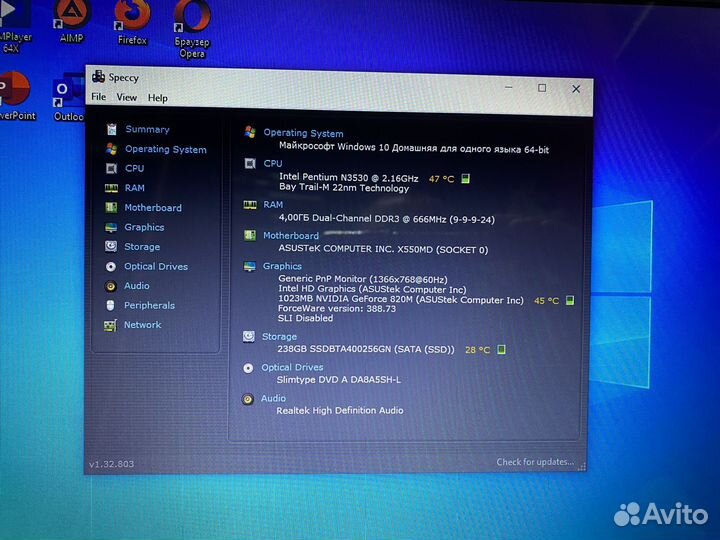
Task: Open Audio heading link in summary pane
Action: tap(273, 398)
